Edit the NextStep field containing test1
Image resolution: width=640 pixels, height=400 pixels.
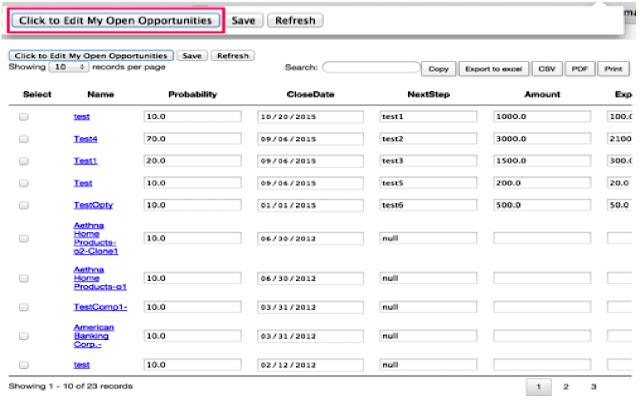point(428,117)
